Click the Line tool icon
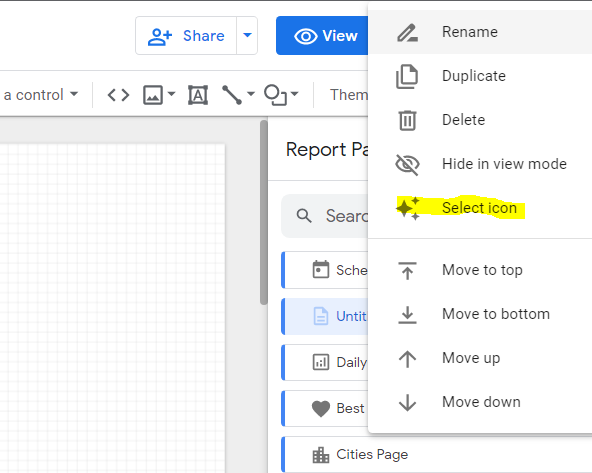 coord(232,95)
